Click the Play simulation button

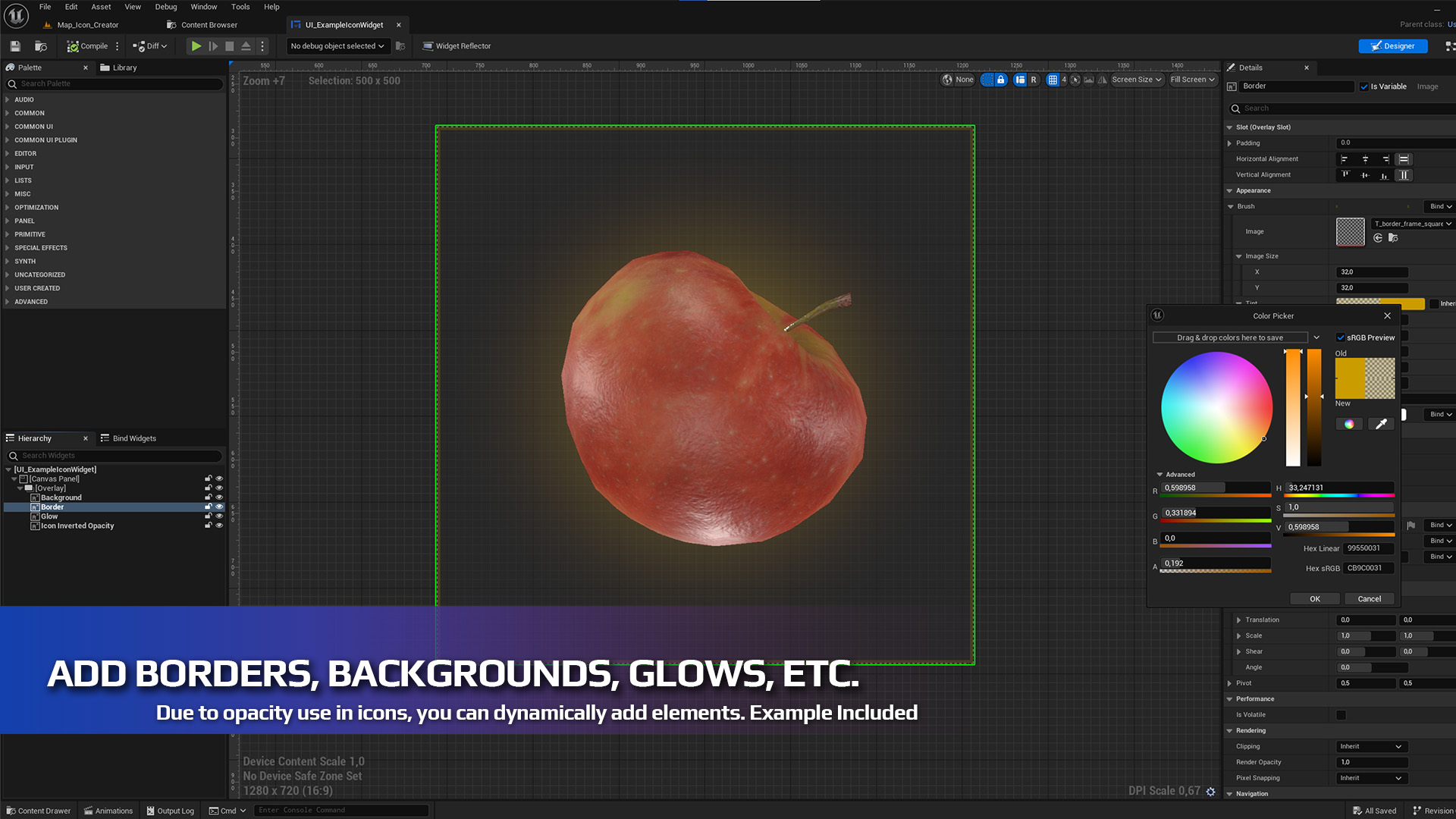196,46
